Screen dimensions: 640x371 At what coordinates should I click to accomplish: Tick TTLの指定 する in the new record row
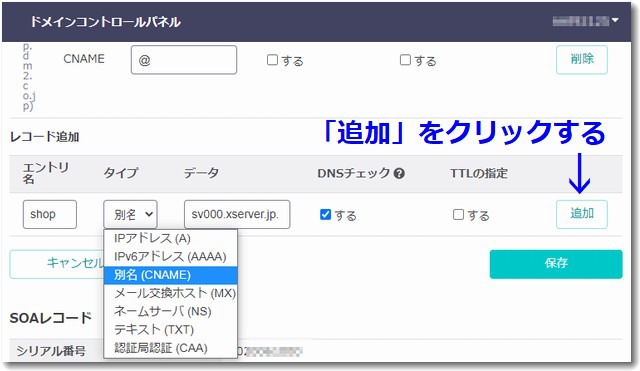(x=458, y=214)
